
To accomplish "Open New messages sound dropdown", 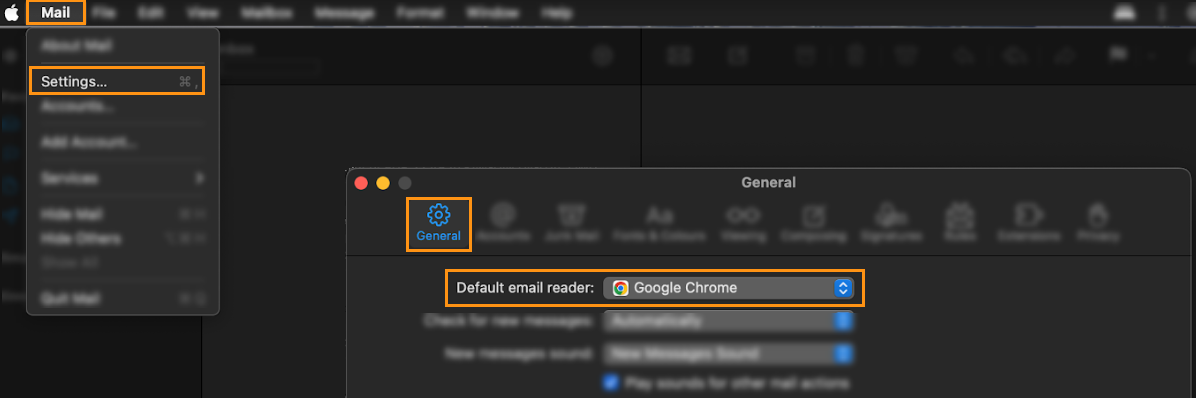I will [x=728, y=354].
